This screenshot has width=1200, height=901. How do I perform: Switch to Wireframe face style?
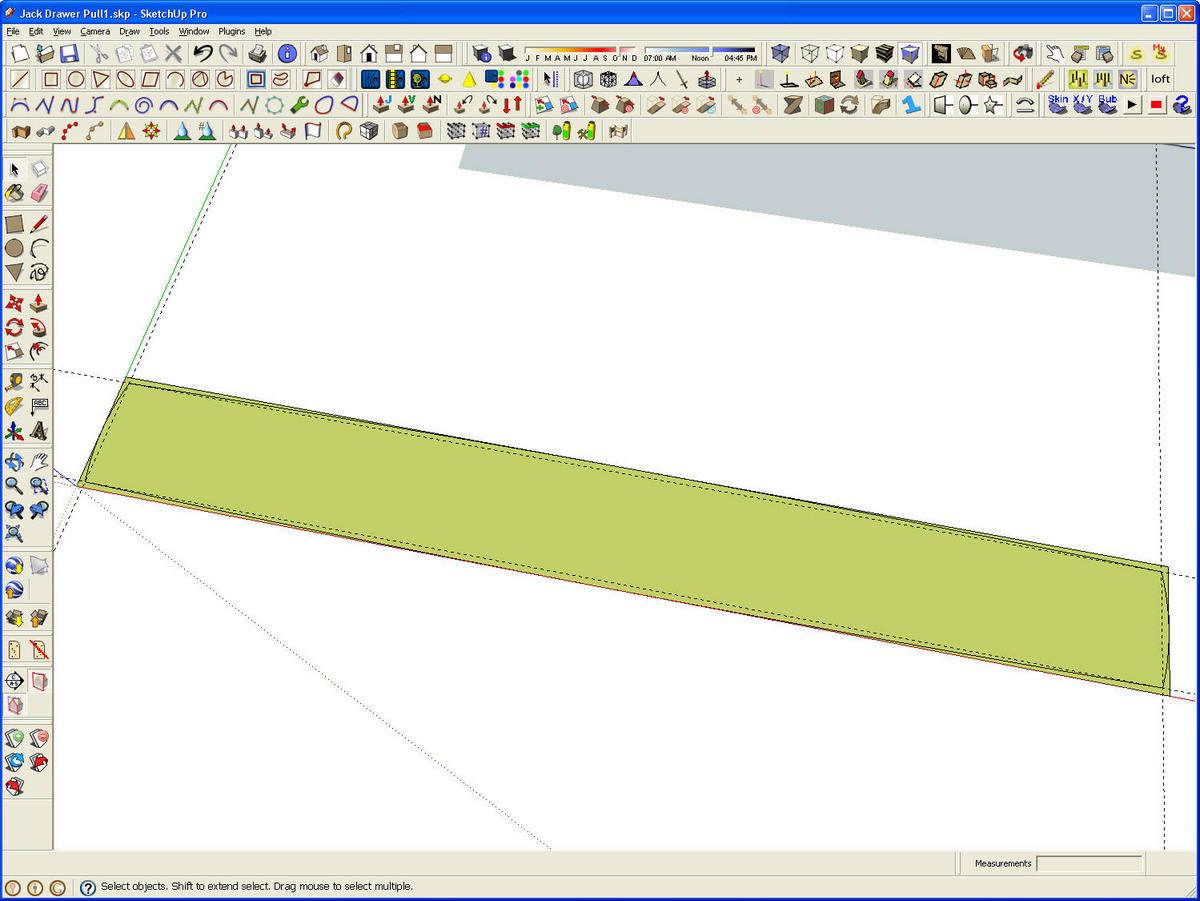810,54
